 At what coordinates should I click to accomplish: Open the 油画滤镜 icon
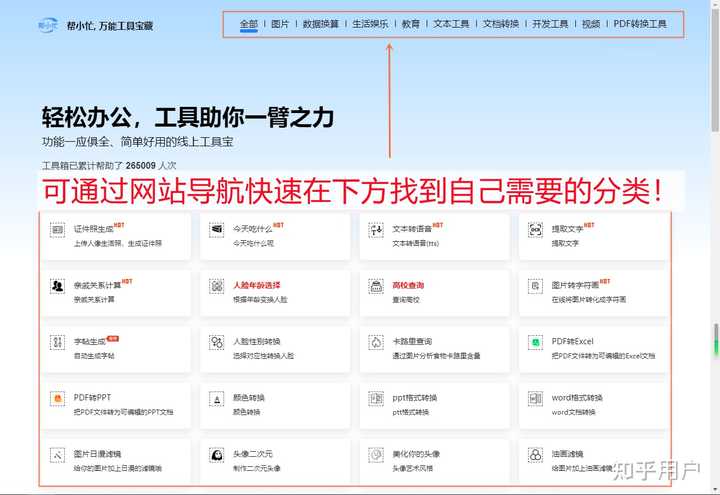point(535,455)
